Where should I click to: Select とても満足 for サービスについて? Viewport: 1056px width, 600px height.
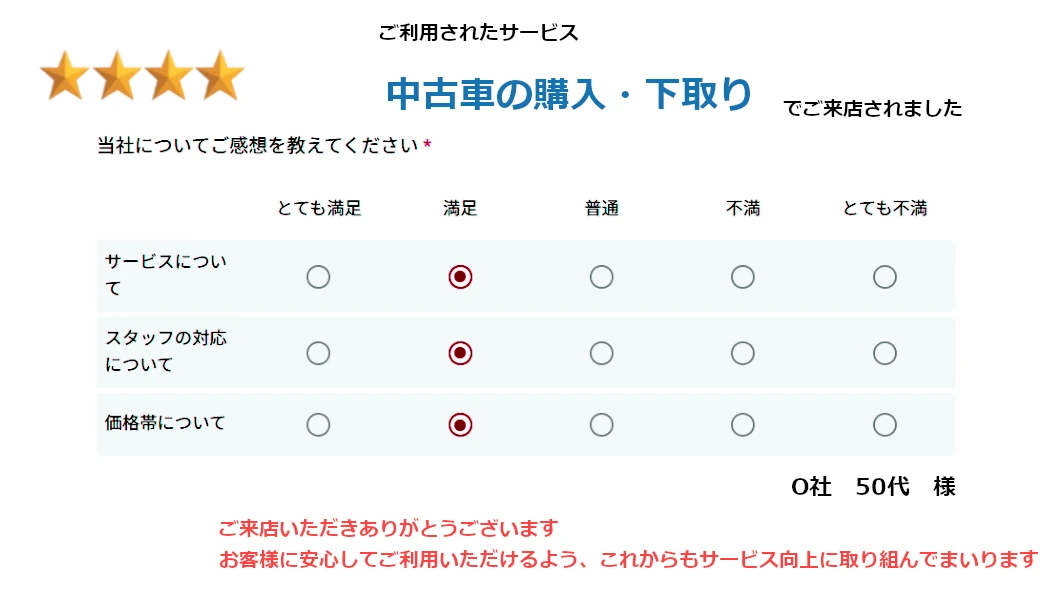click(318, 277)
